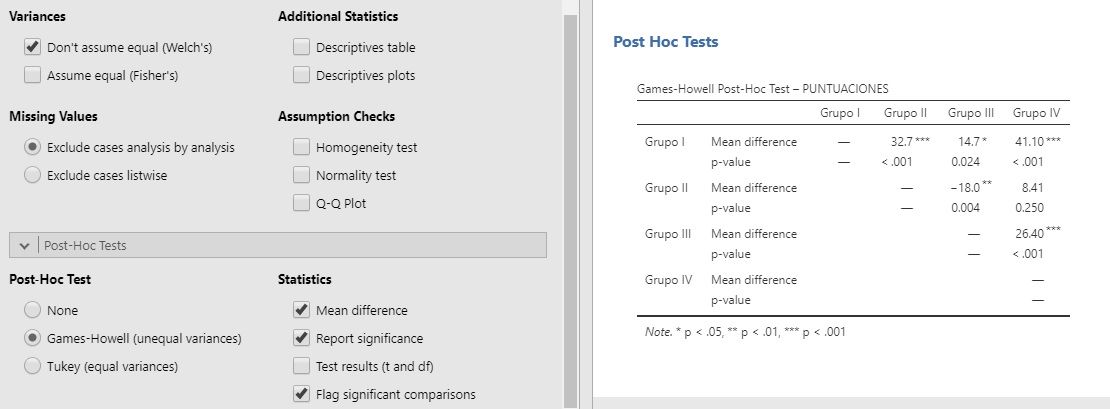Choose Exclude cases listwise radio button
Screen dimensions: 1110x409
pos(32,175)
